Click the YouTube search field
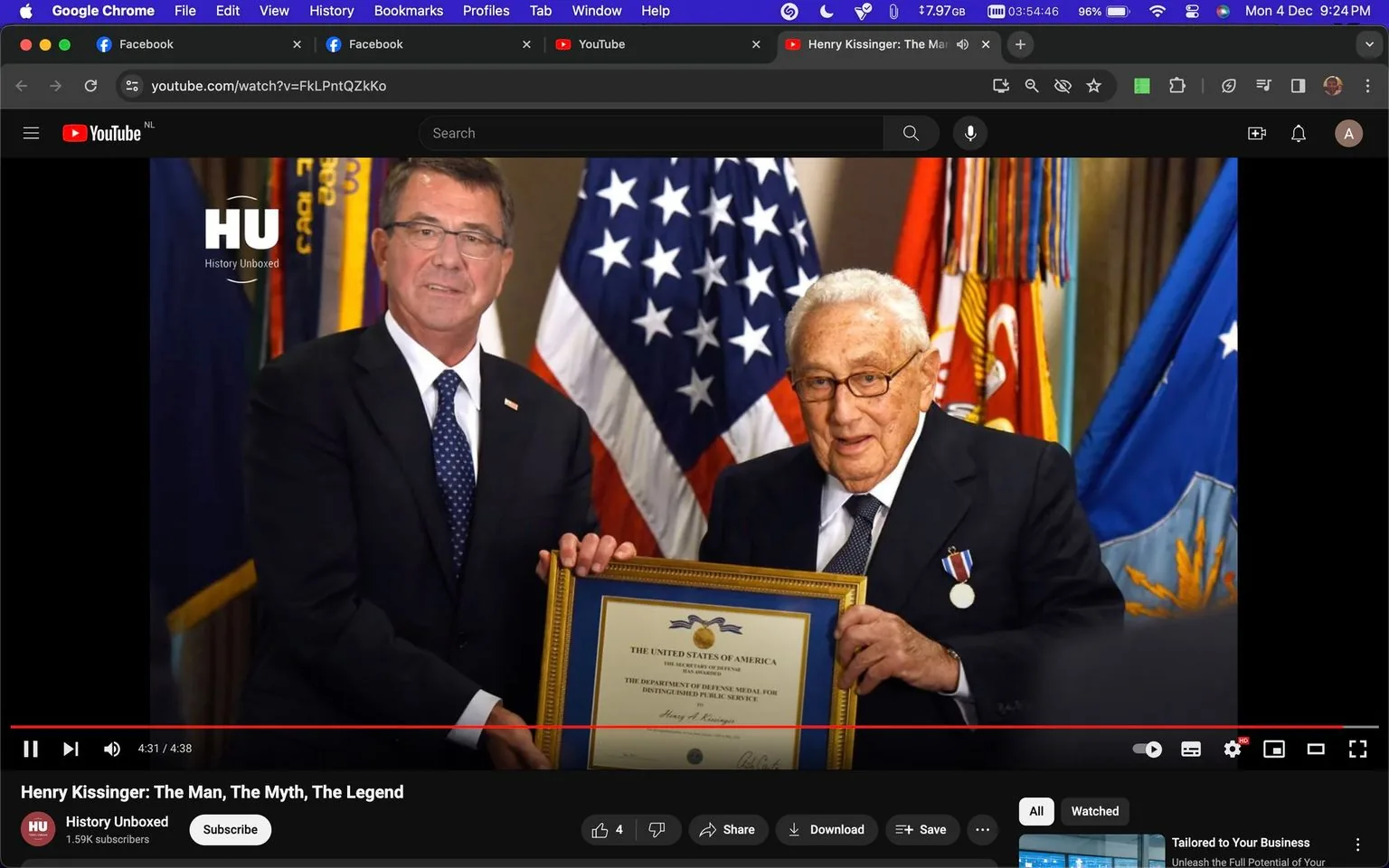The height and width of the screenshot is (868, 1389). point(651,133)
